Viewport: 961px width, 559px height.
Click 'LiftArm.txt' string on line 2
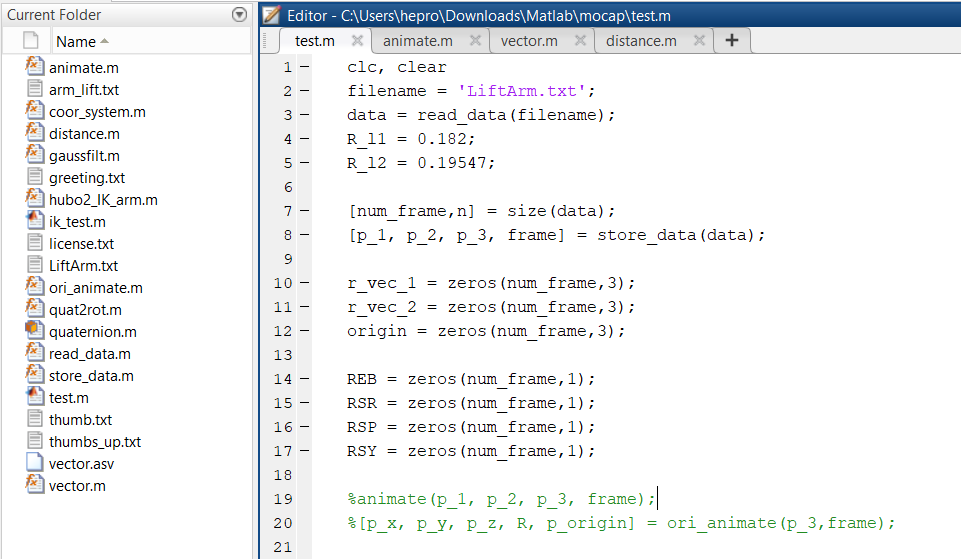[x=522, y=91]
